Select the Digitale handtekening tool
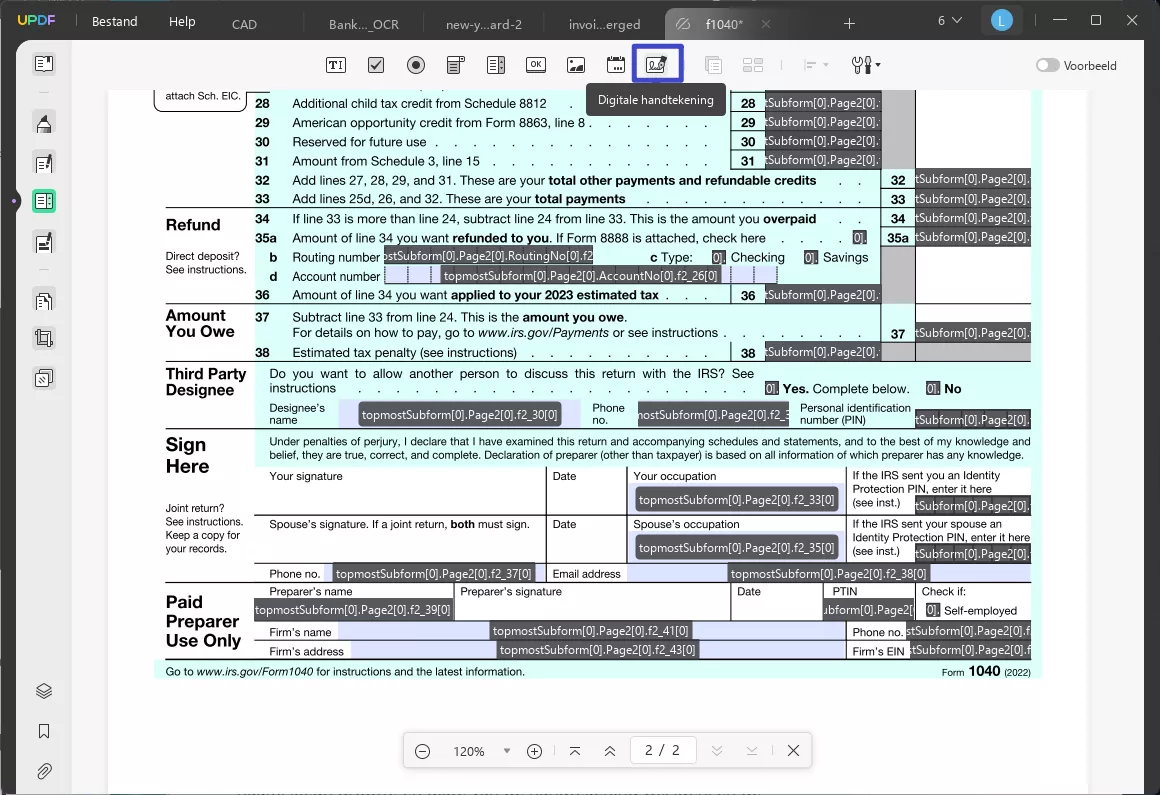This screenshot has height=795, width=1160. tap(657, 64)
